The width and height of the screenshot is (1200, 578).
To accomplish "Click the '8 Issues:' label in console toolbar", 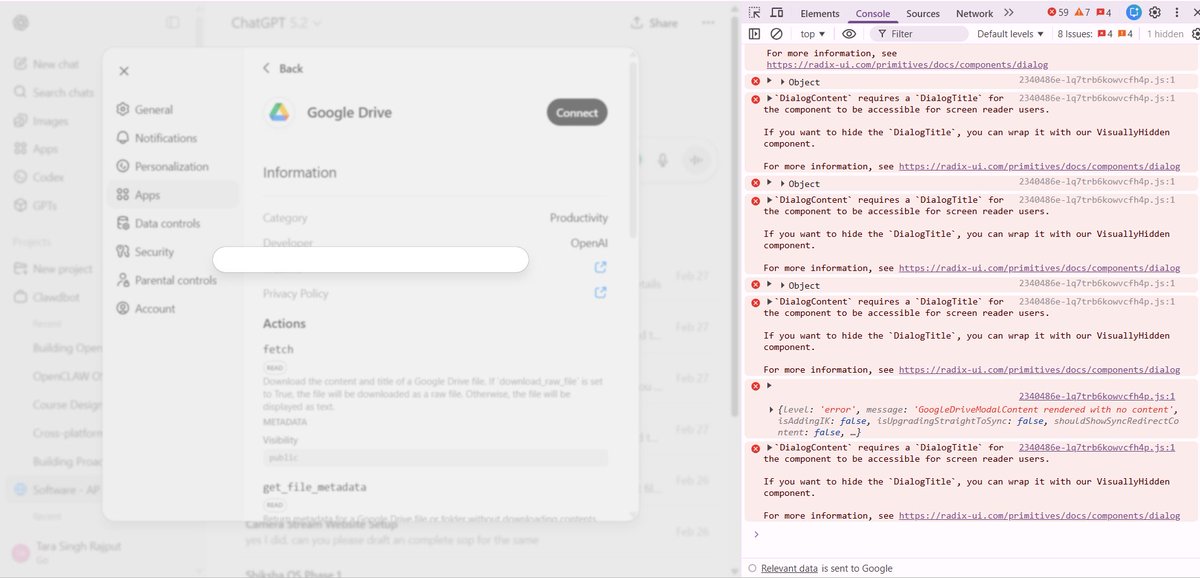I will [1075, 34].
